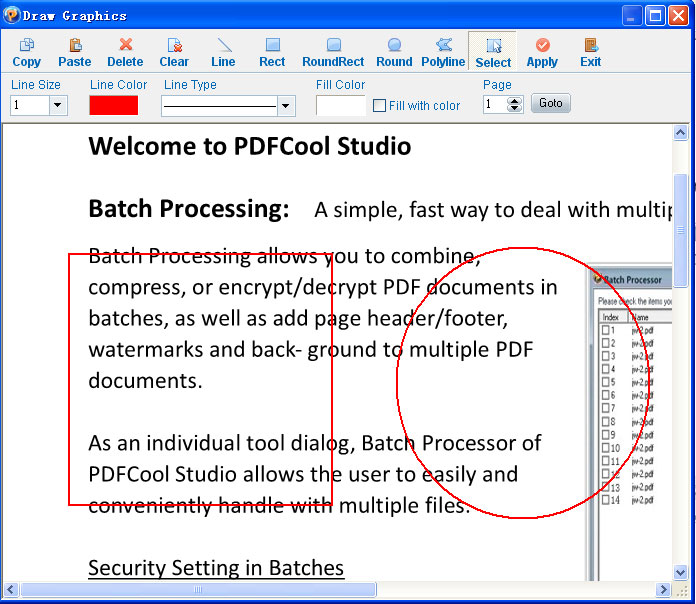Enable Fill with color checkbox
The height and width of the screenshot is (604, 696).
click(x=379, y=106)
